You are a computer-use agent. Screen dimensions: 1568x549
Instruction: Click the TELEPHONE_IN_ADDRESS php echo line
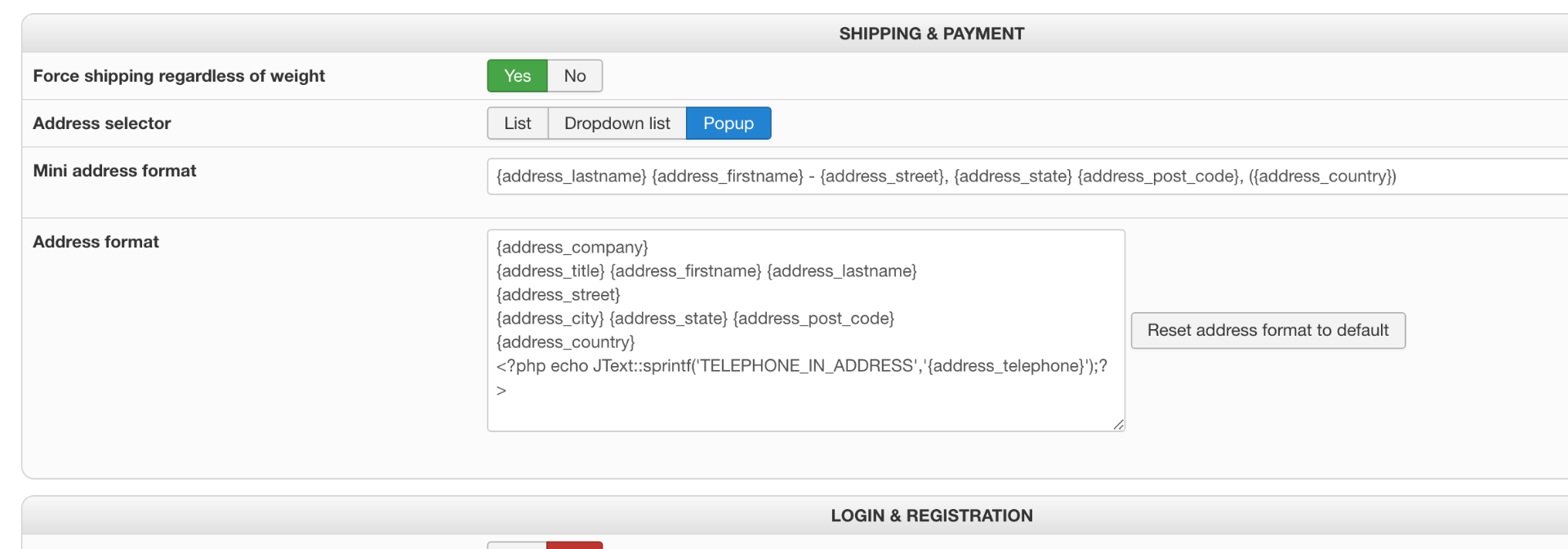(x=800, y=366)
